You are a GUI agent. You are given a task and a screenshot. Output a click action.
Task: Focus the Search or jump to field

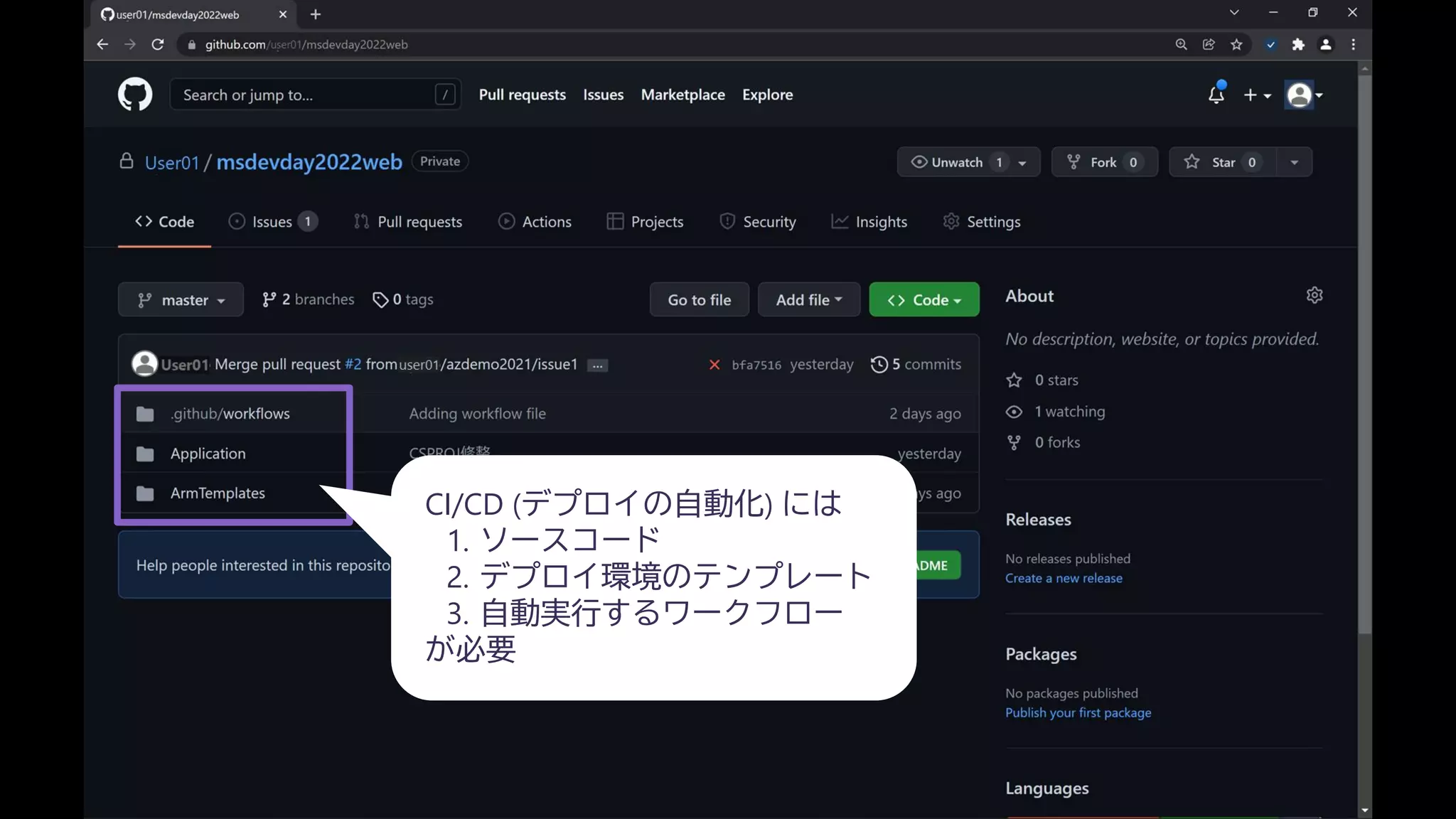pyautogui.click(x=306, y=95)
